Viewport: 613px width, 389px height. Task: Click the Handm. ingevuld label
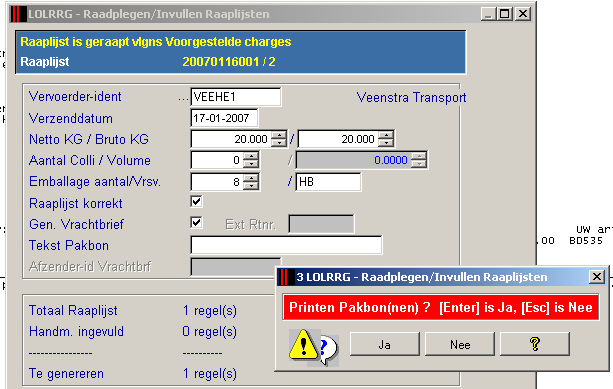[x=76, y=332]
